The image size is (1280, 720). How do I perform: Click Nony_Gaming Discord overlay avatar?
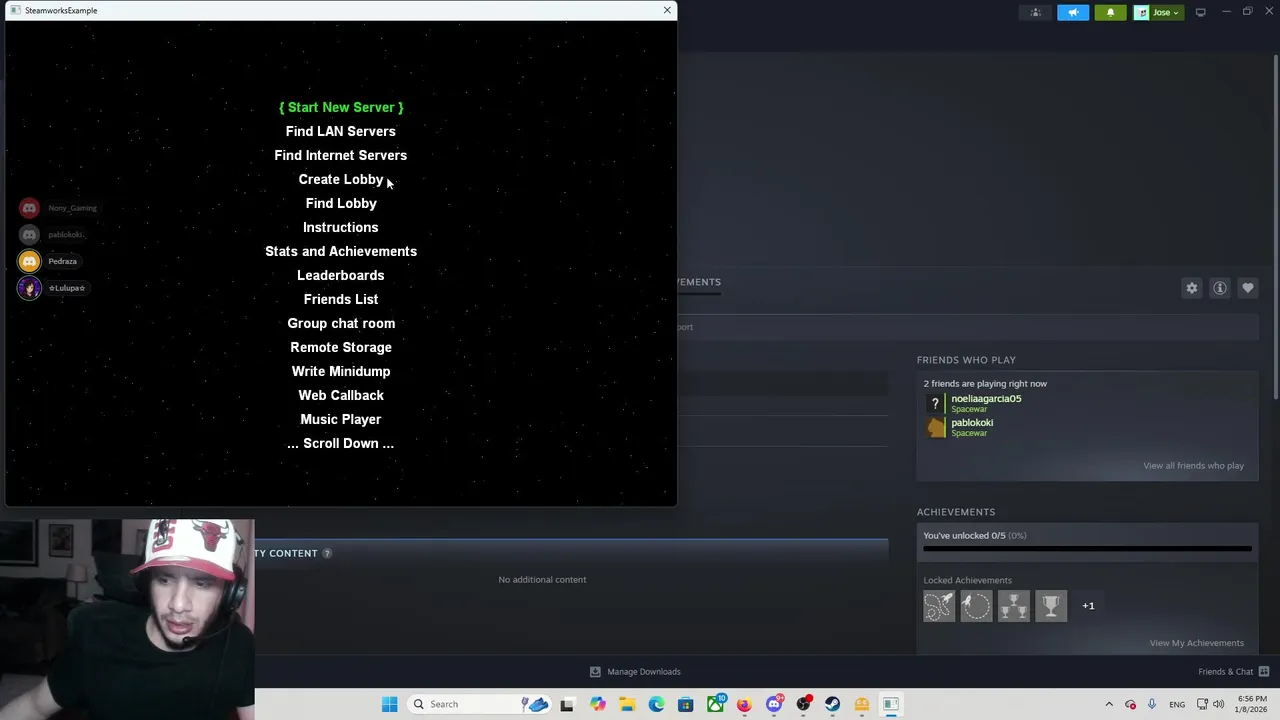[x=29, y=208]
